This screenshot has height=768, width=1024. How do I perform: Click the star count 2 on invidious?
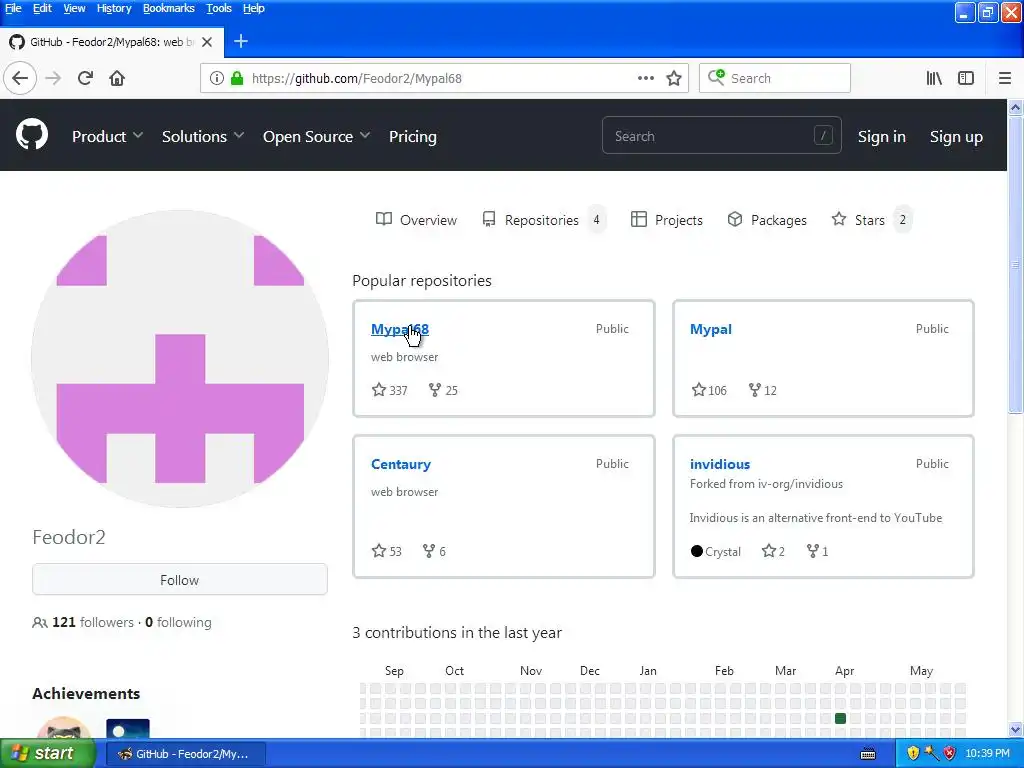[773, 551]
